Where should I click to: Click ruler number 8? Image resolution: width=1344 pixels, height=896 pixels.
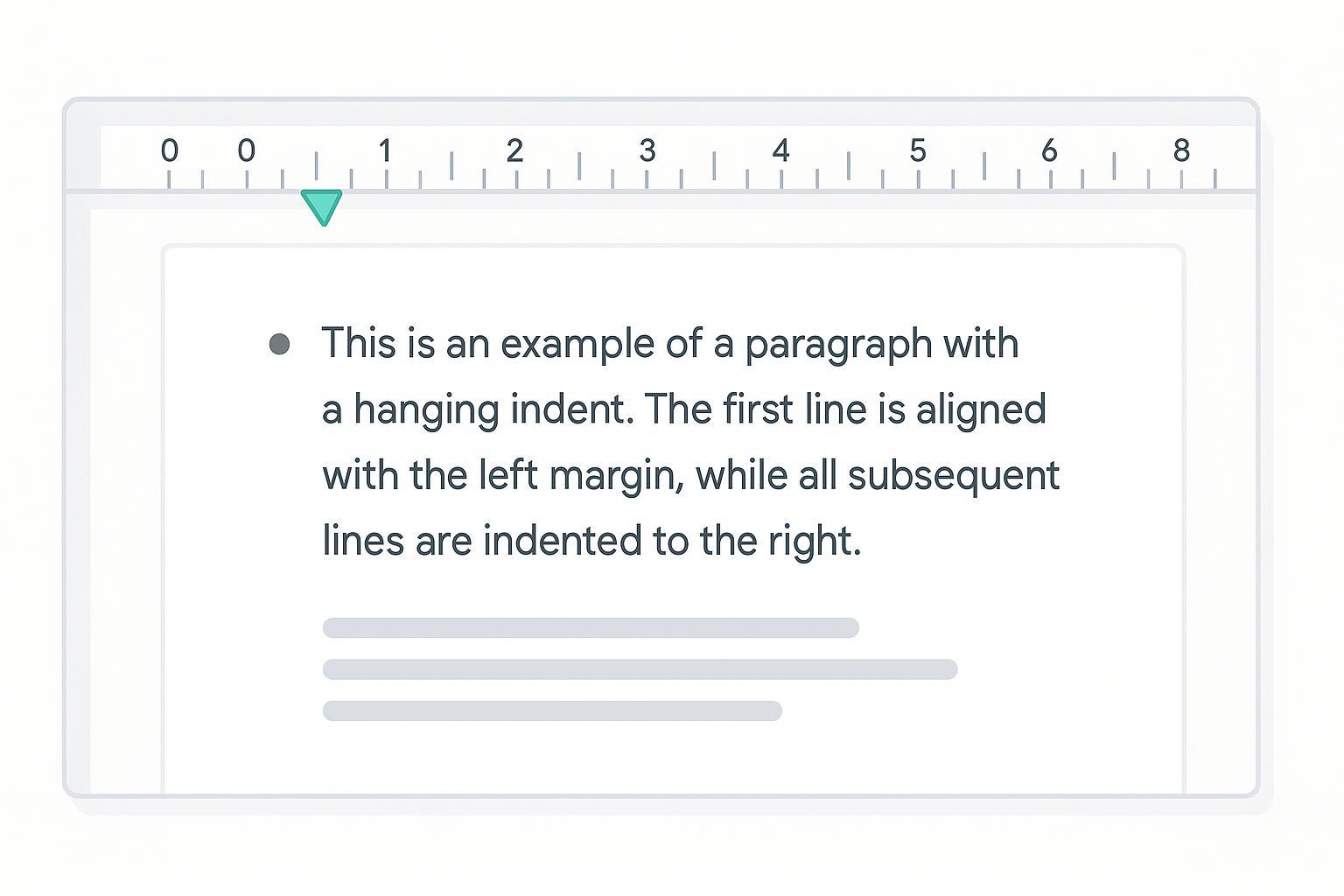(x=1181, y=151)
